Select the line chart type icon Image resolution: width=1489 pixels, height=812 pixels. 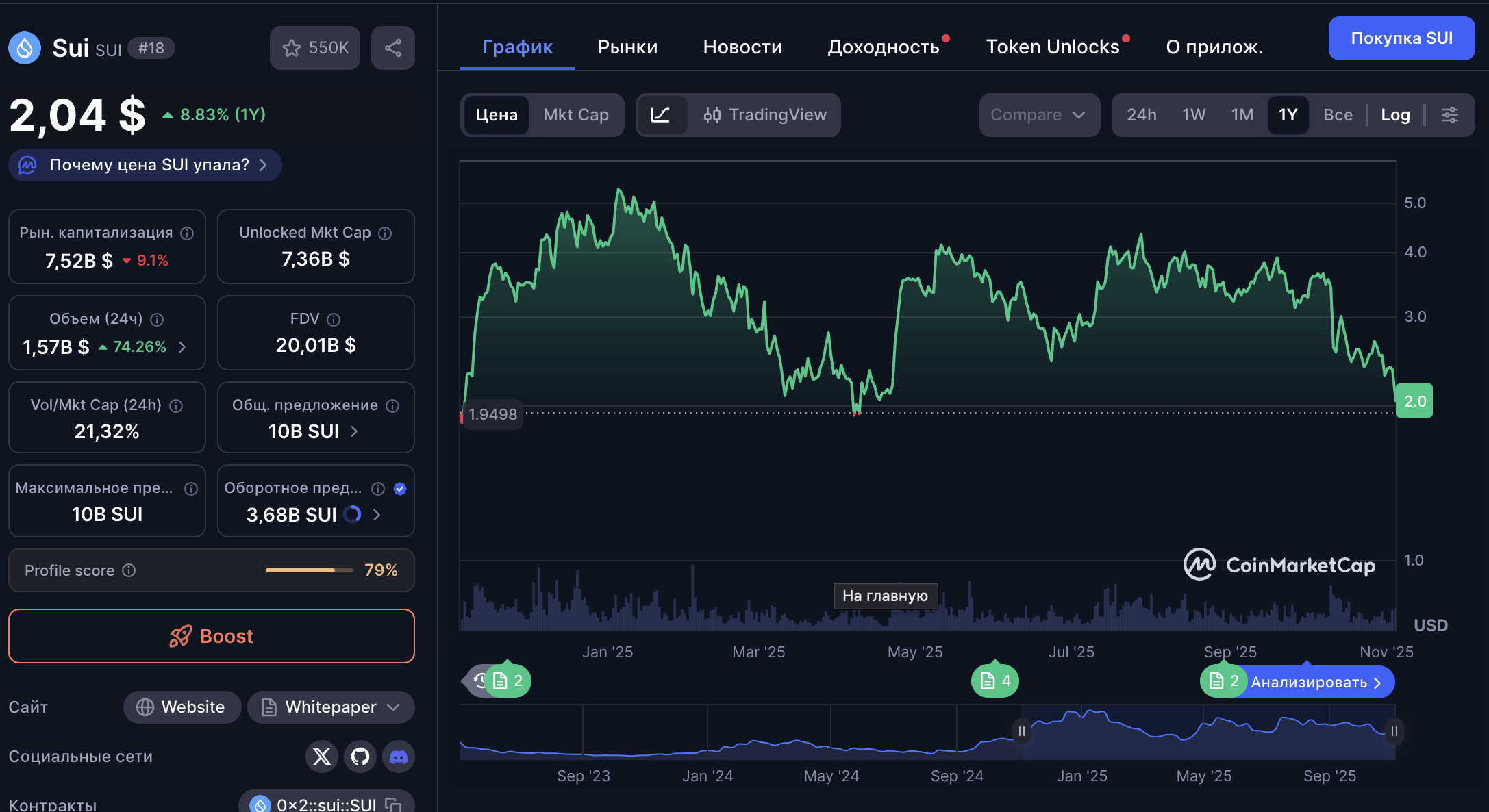click(x=660, y=115)
